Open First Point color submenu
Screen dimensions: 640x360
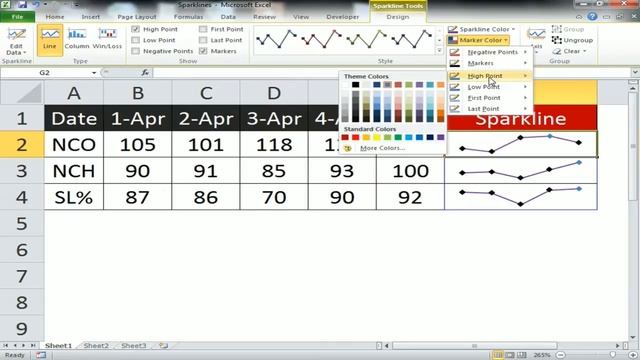[489, 98]
